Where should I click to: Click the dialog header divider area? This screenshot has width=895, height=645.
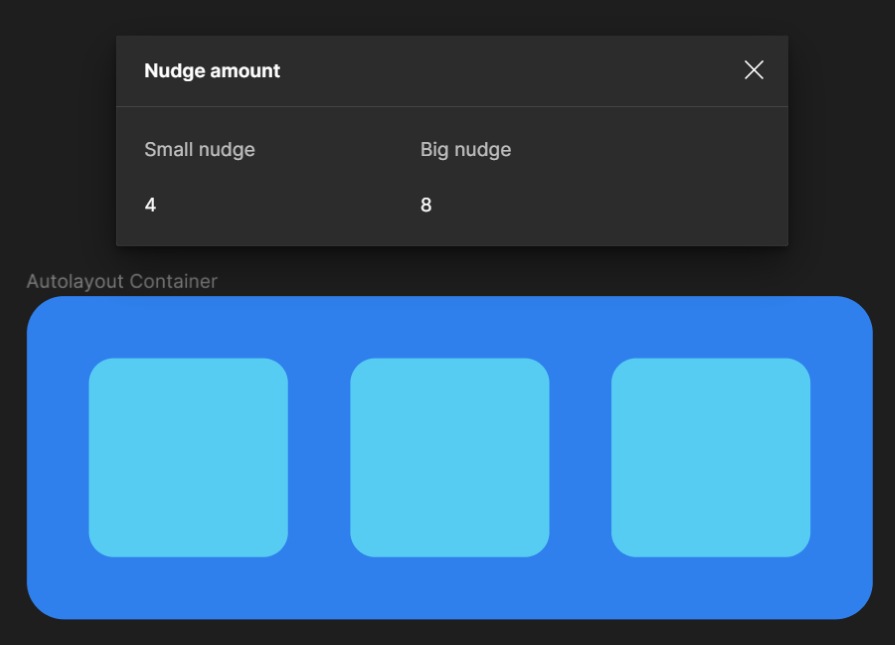click(x=450, y=105)
